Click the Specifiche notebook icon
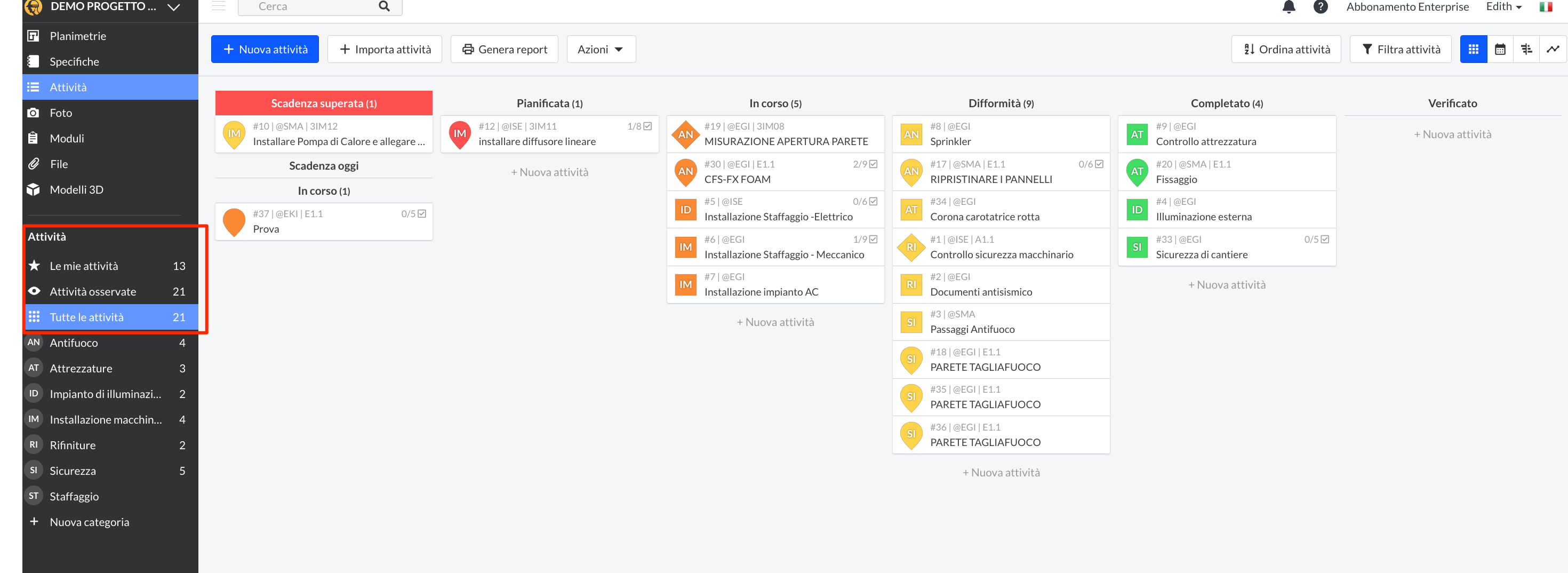Image resolution: width=1568 pixels, height=573 pixels. [x=34, y=61]
